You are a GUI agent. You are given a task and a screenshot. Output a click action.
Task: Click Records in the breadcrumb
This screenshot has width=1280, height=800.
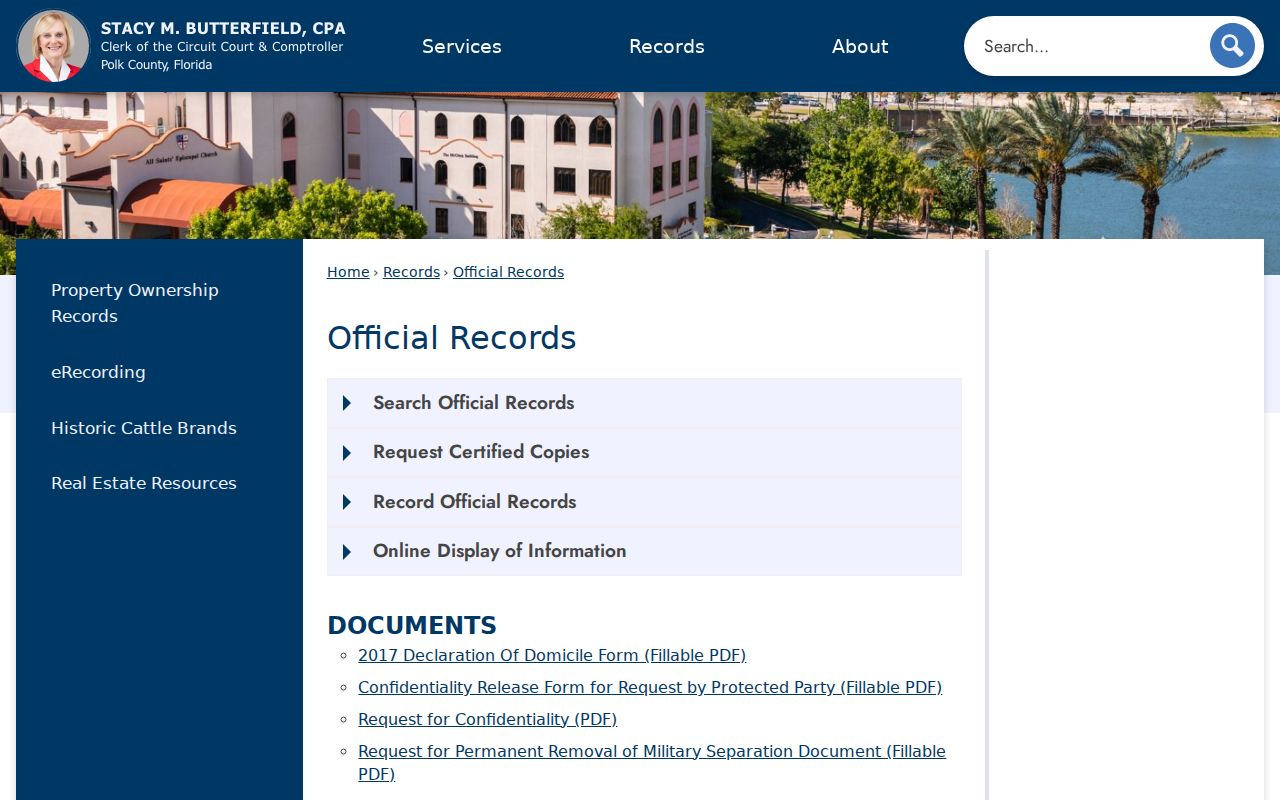(411, 272)
